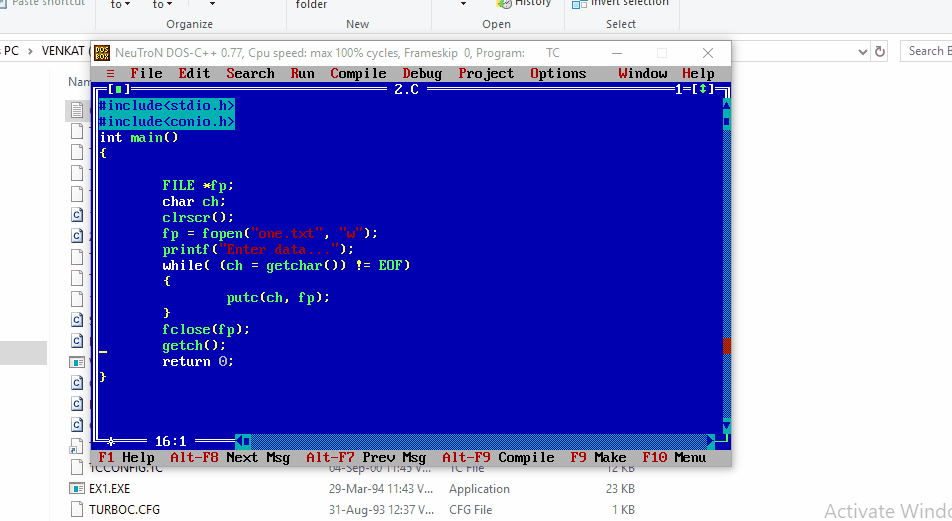Open the system menu (≡) in Turbo C
This screenshot has height=521, width=952.
(x=110, y=73)
